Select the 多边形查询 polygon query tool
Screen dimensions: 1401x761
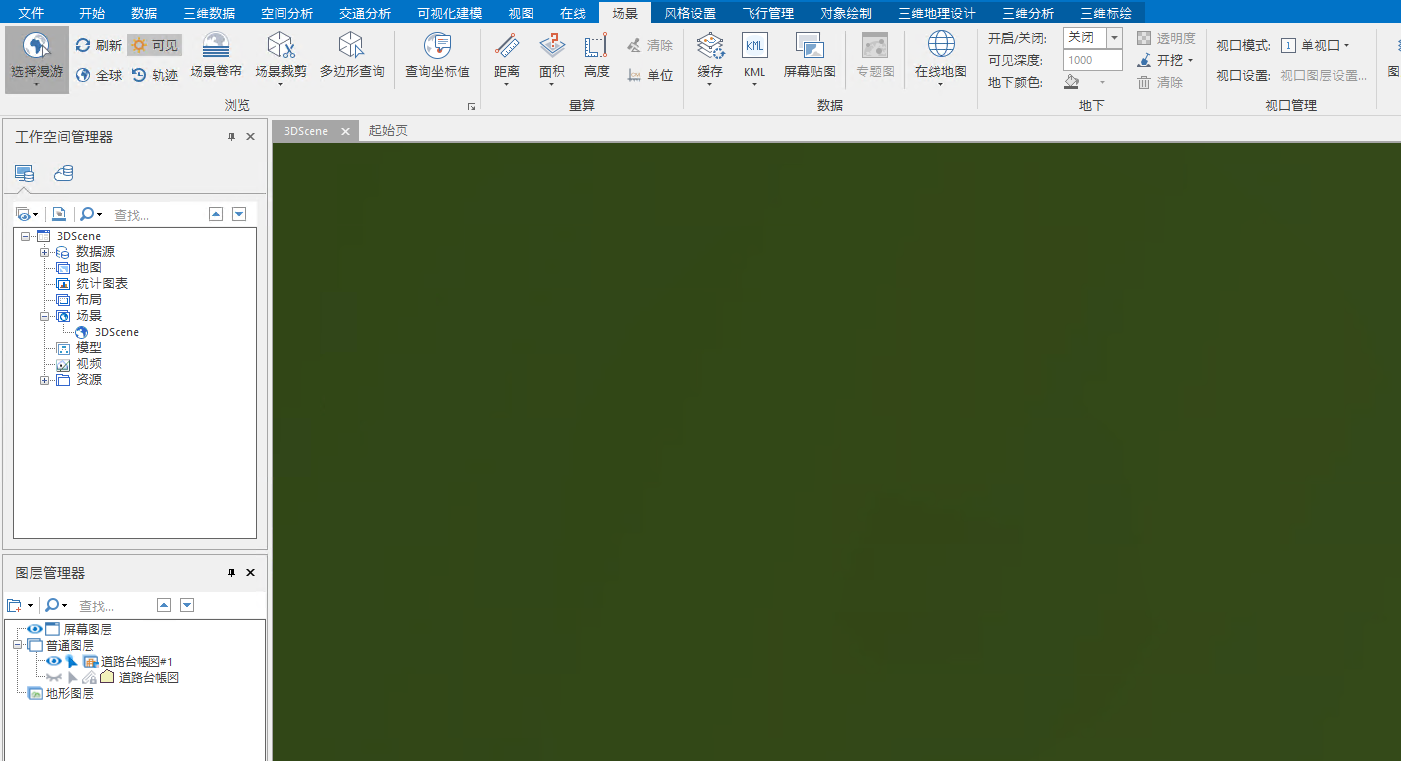point(352,56)
